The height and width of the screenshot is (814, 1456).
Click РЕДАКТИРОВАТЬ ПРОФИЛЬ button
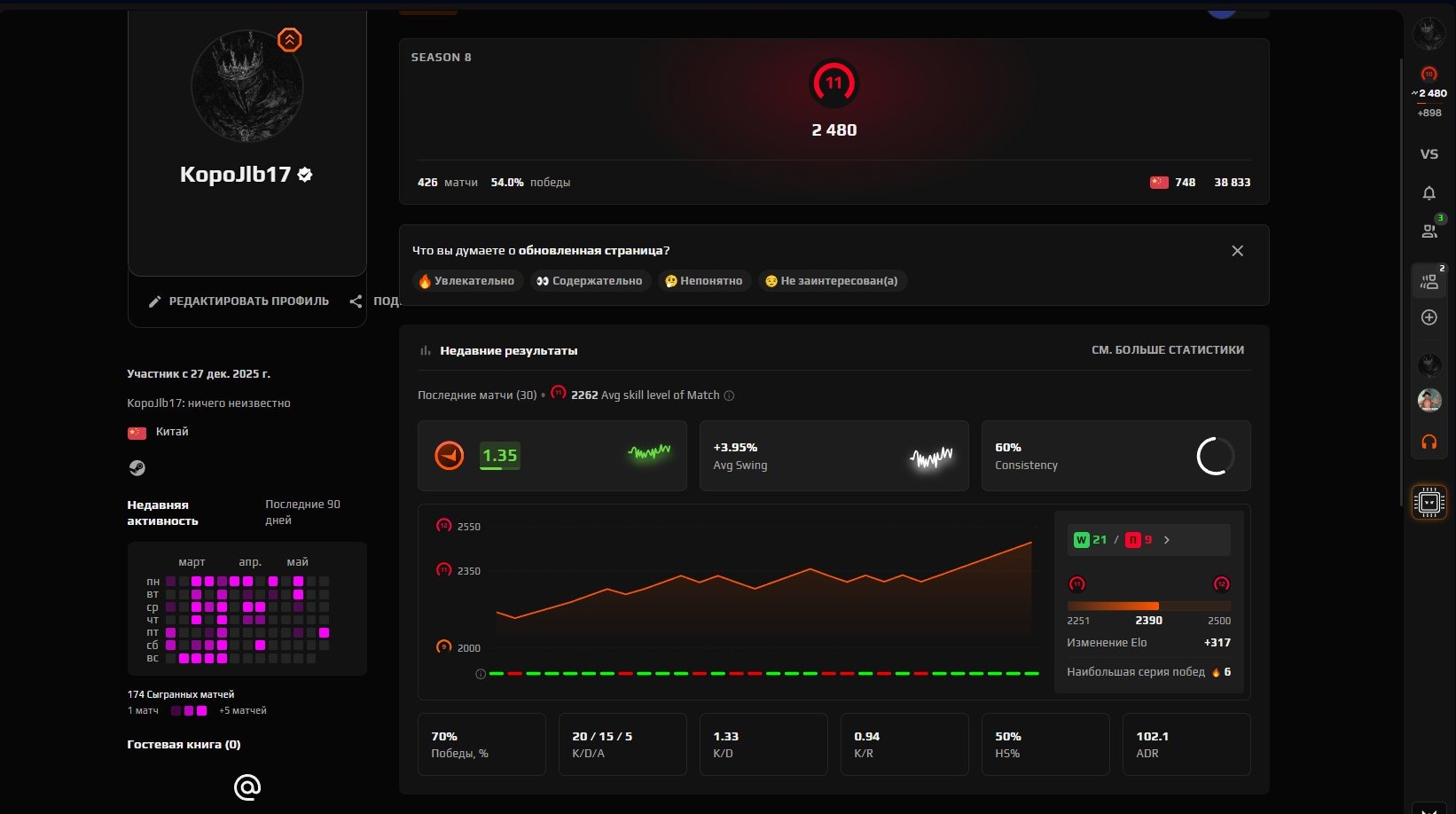239,301
